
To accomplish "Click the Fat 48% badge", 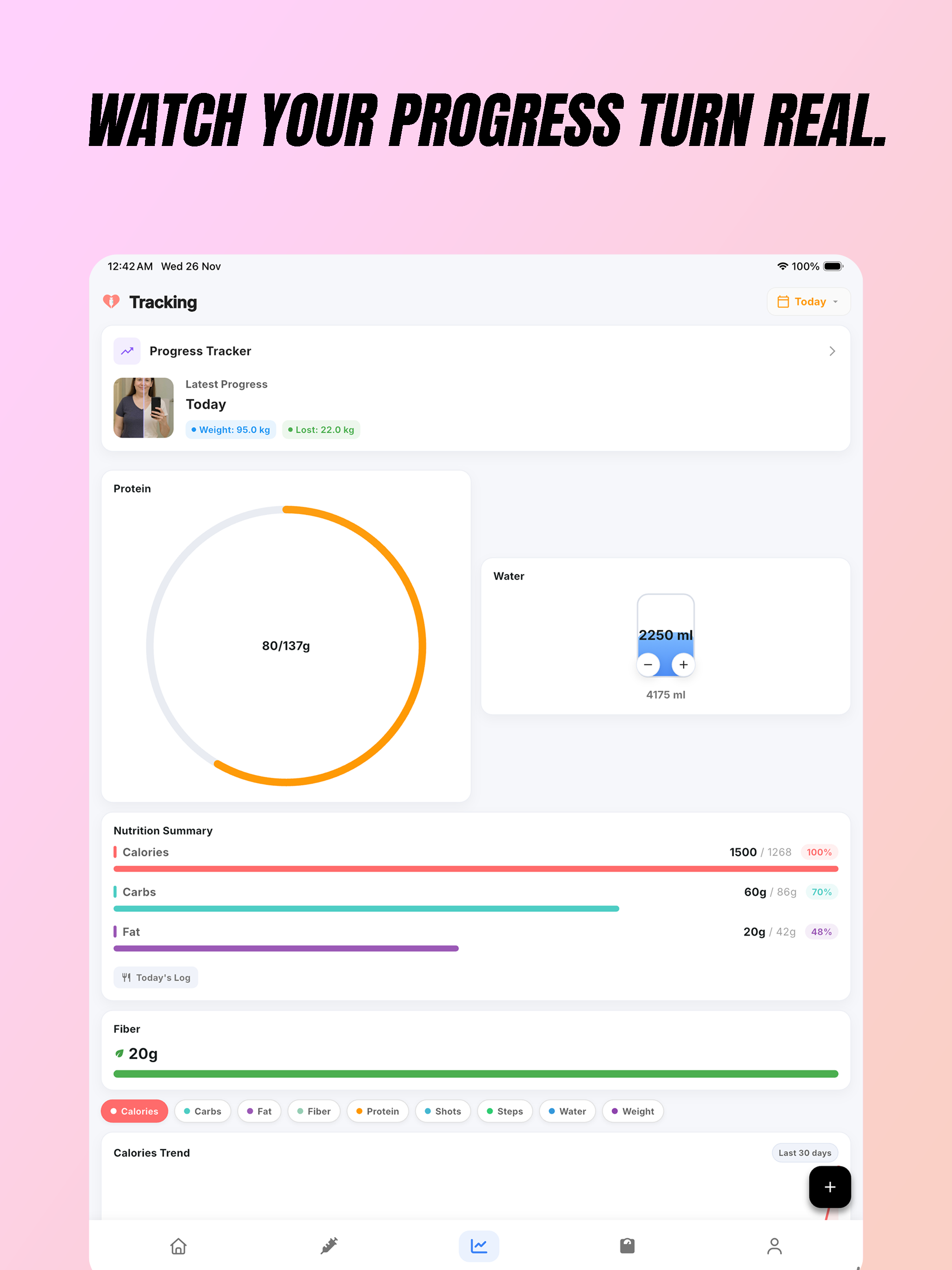I will 821,931.
